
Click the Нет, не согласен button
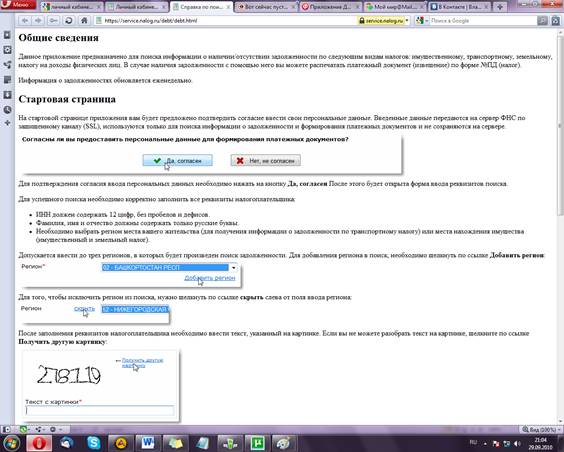pyautogui.click(x=265, y=160)
